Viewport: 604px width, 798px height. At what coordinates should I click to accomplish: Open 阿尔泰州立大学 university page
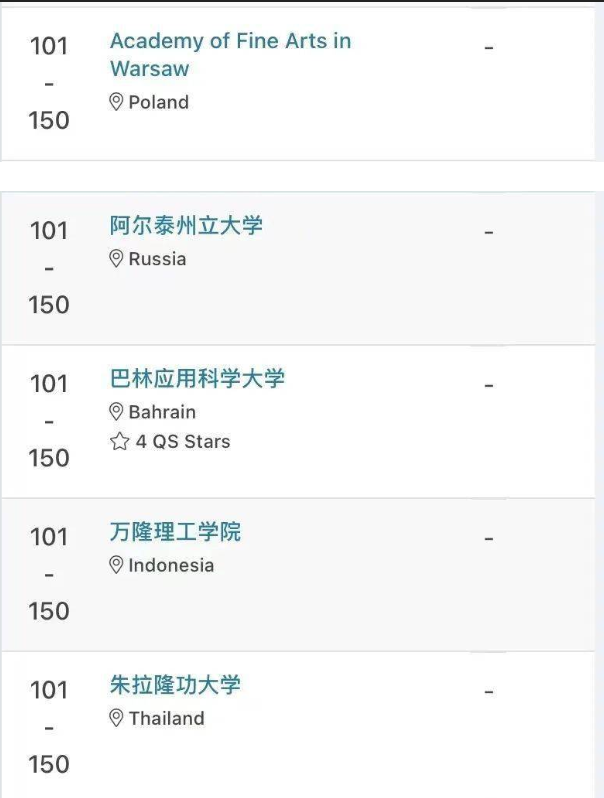tap(186, 225)
